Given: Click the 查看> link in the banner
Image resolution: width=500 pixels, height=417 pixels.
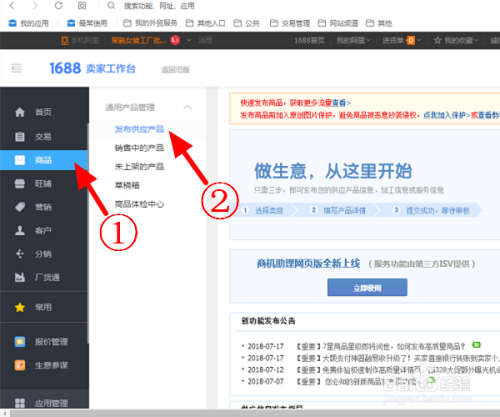Looking at the screenshot, I should [342, 103].
